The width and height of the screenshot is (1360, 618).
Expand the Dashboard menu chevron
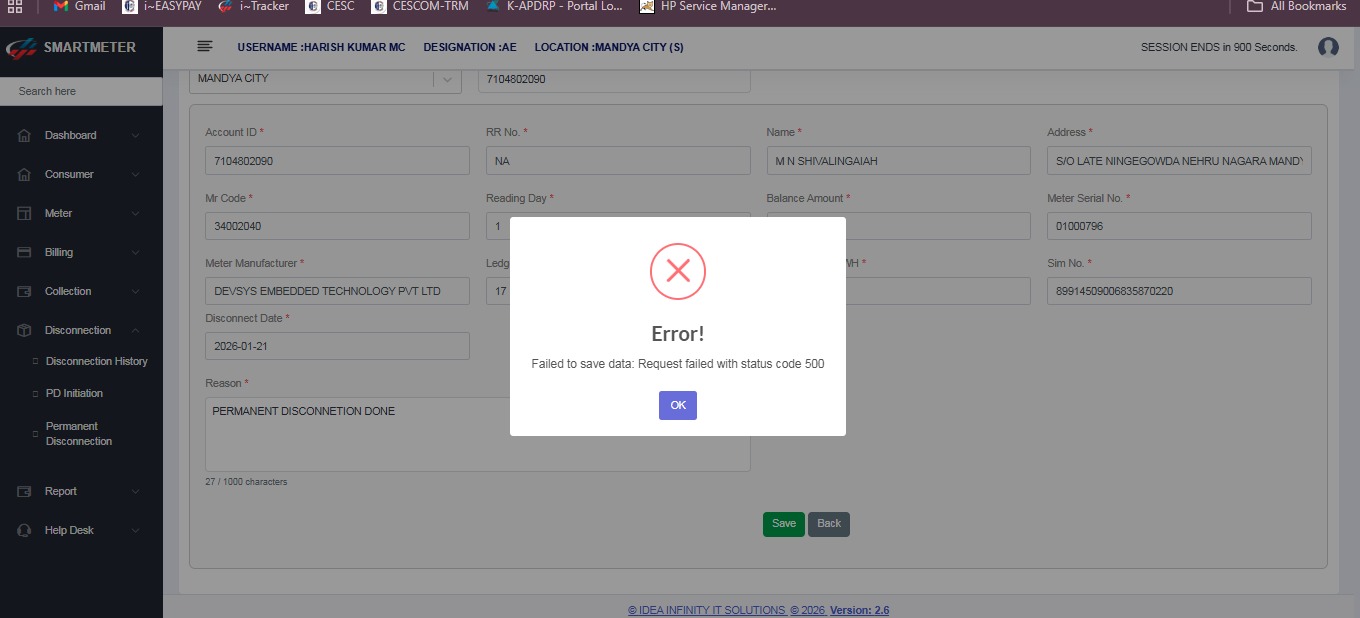[135, 135]
